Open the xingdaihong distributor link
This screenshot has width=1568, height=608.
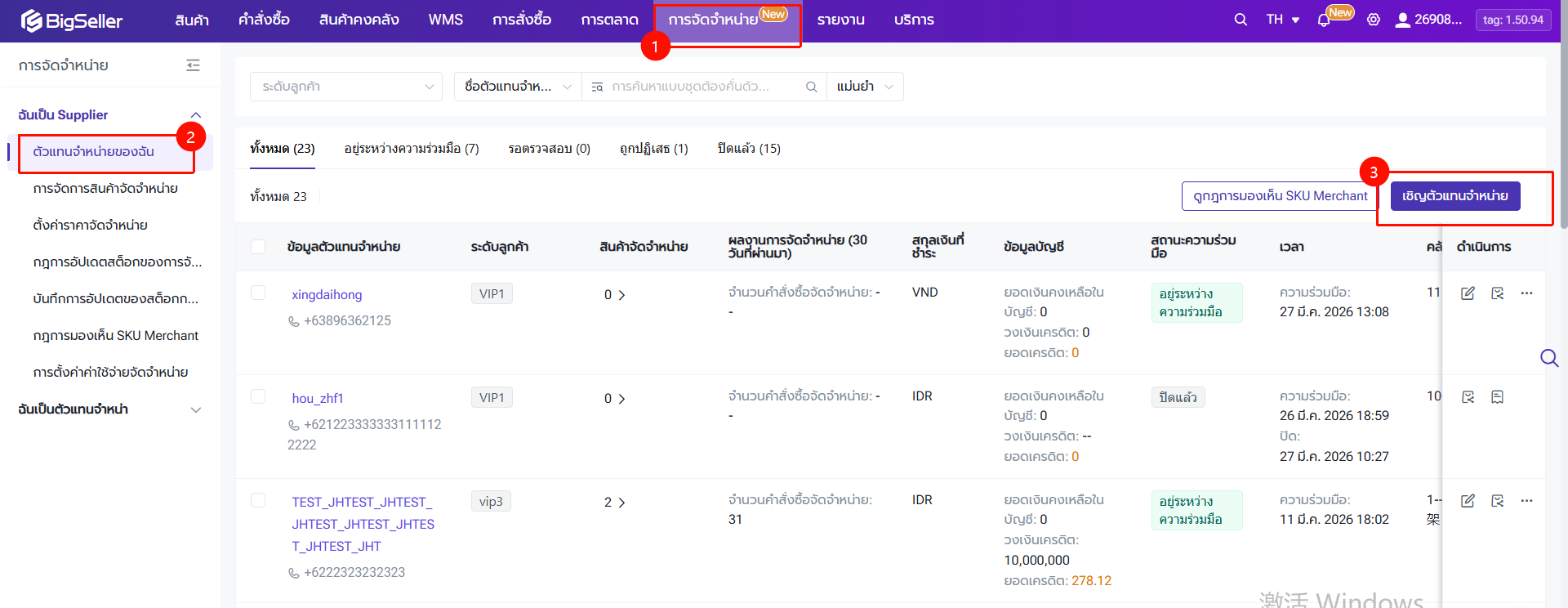[x=327, y=295]
